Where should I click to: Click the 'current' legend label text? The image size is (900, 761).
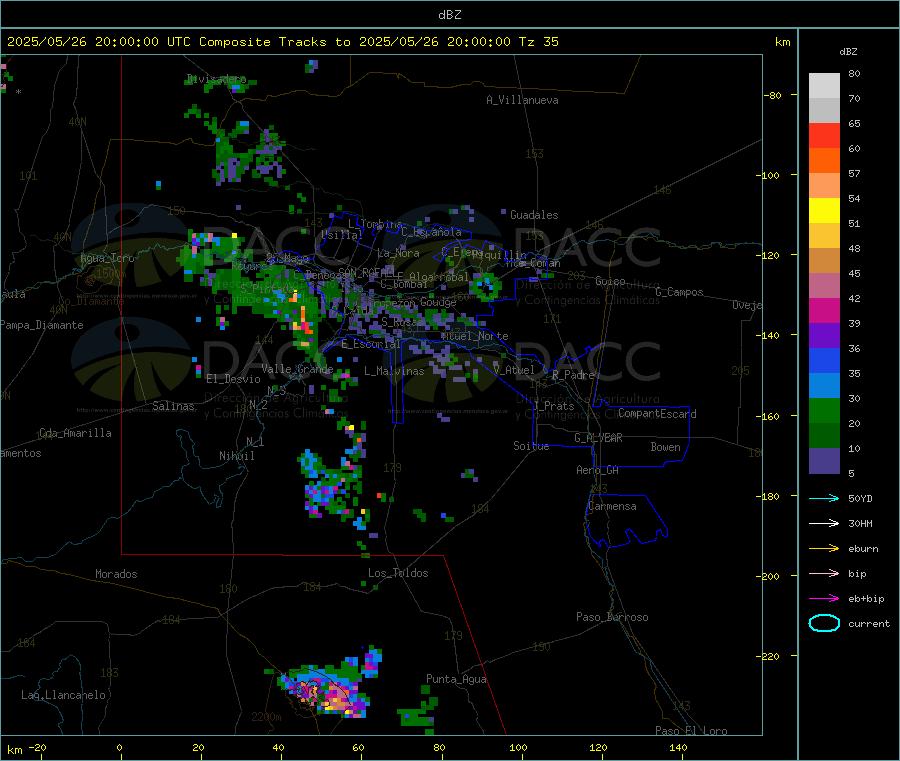point(869,624)
